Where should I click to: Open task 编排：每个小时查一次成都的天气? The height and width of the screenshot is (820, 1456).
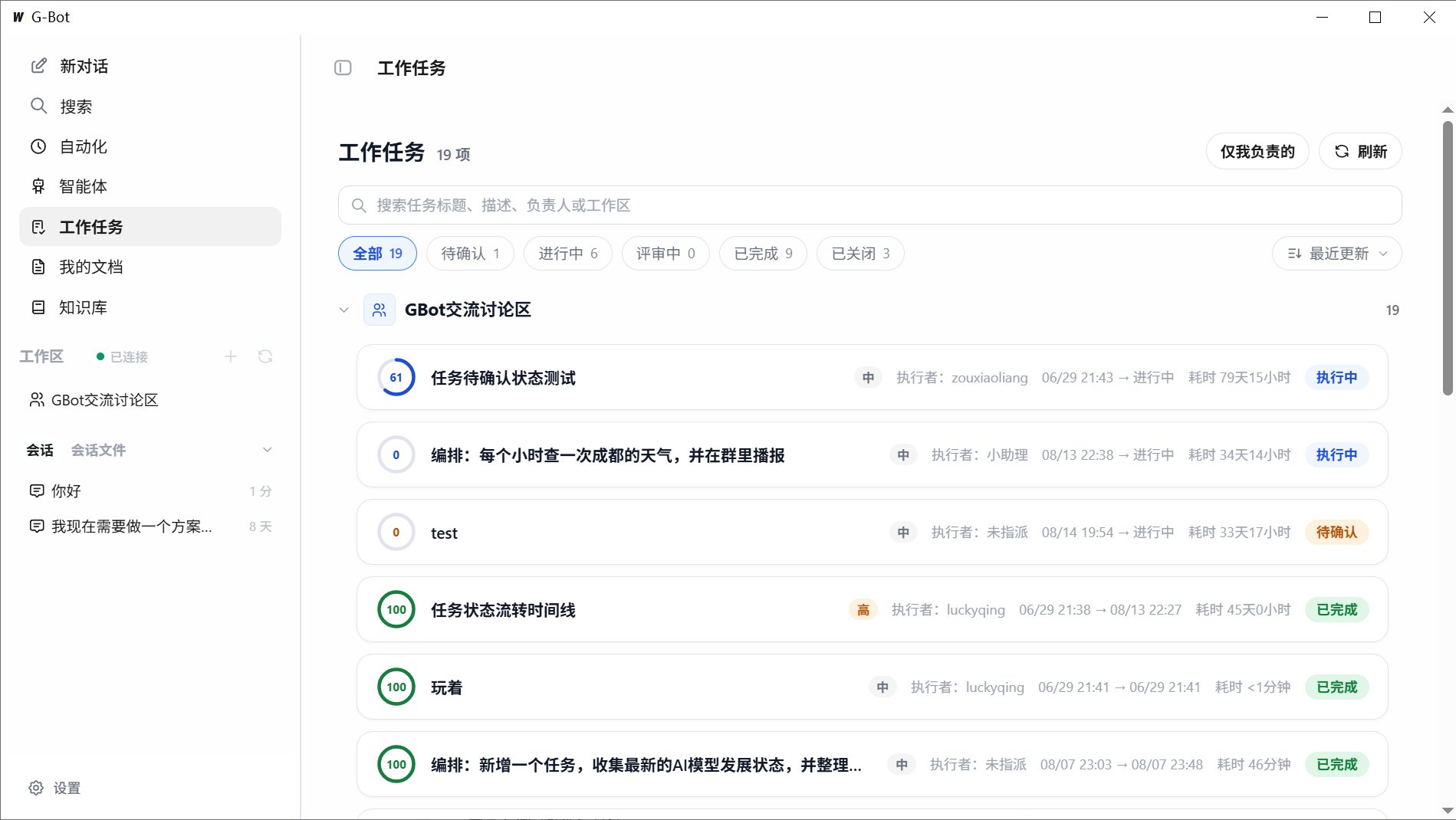pyautogui.click(x=872, y=454)
